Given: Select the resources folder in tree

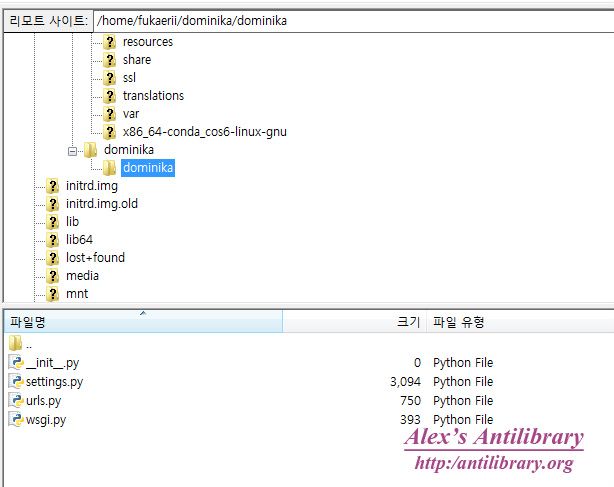Looking at the screenshot, I should click(x=148, y=42).
